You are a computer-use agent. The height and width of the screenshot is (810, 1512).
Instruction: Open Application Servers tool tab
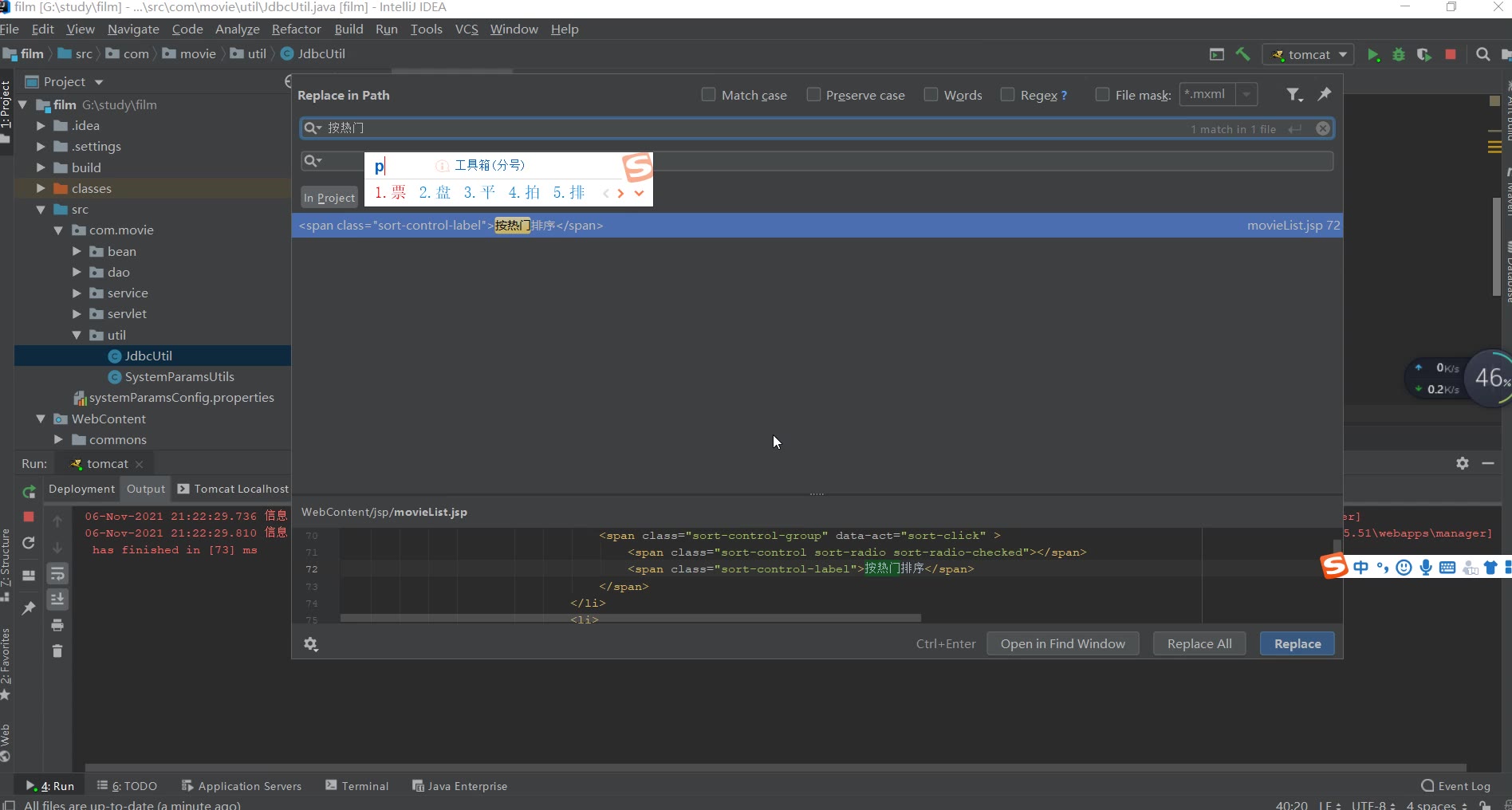(242, 786)
